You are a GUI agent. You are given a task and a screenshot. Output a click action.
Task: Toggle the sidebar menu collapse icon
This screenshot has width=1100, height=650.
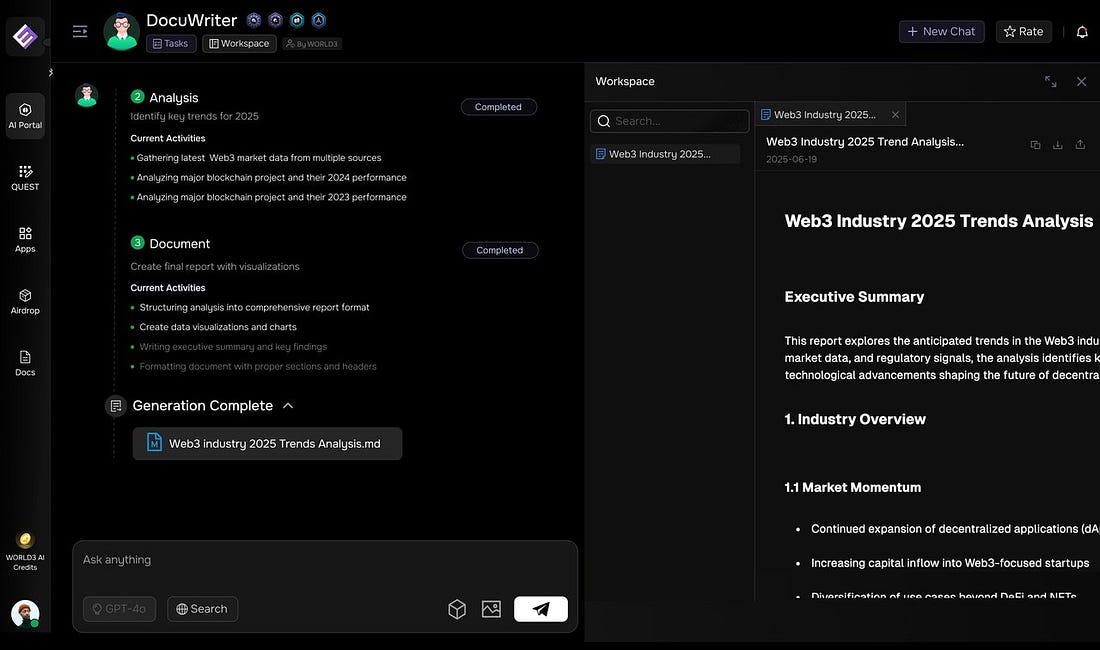click(x=80, y=32)
